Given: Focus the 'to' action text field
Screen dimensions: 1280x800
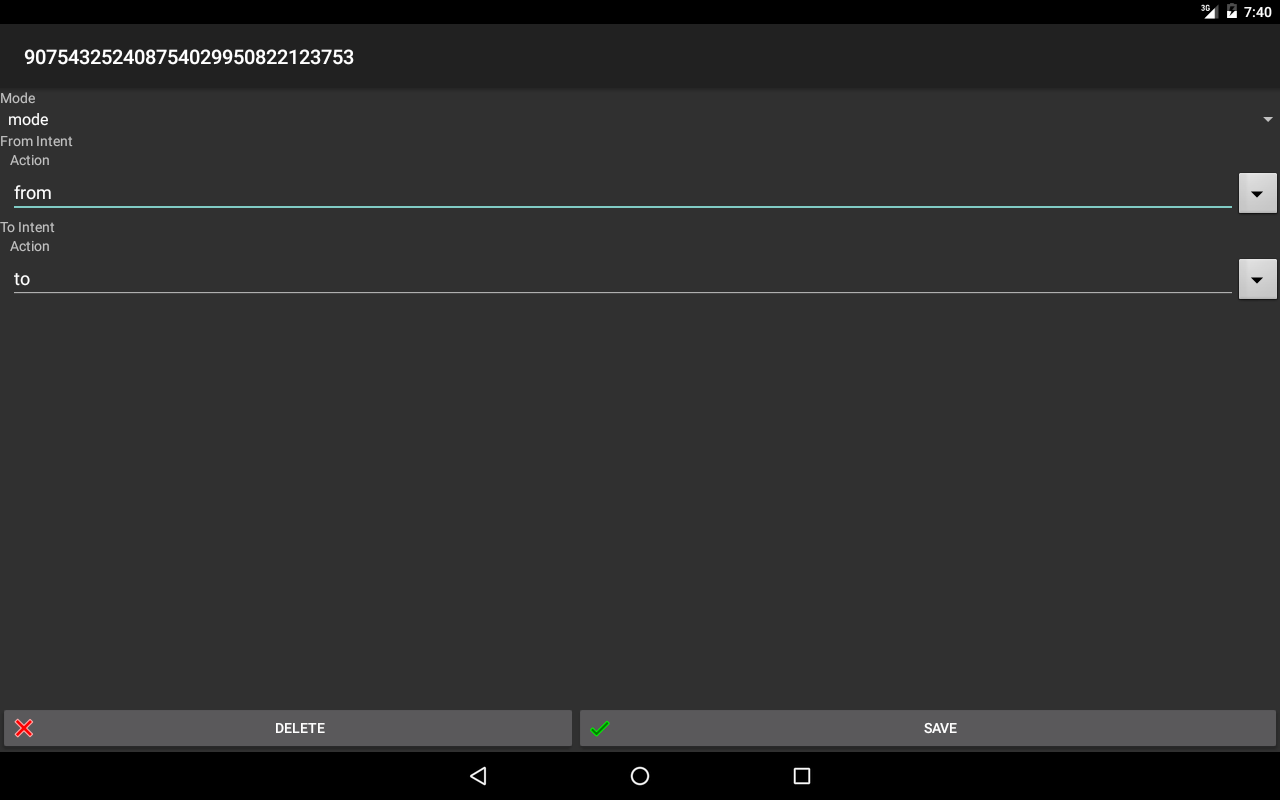Looking at the screenshot, I should [622, 278].
